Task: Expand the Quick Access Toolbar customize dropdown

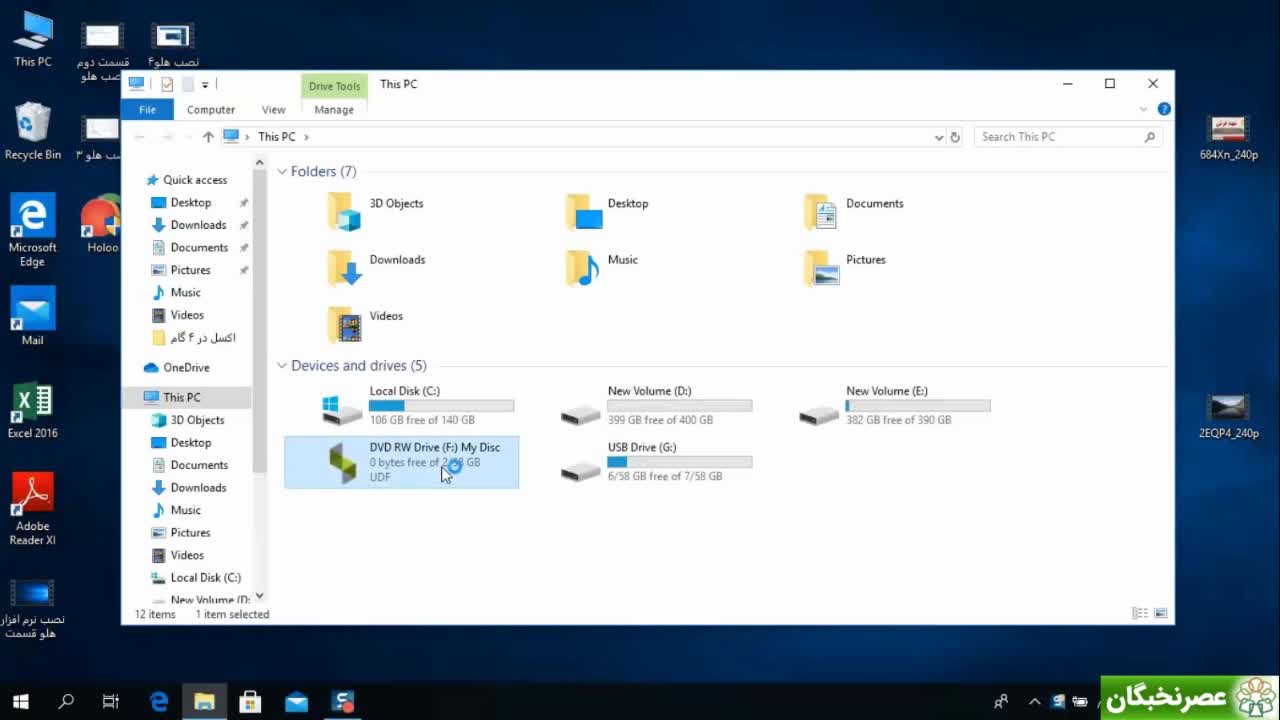Action: (205, 85)
